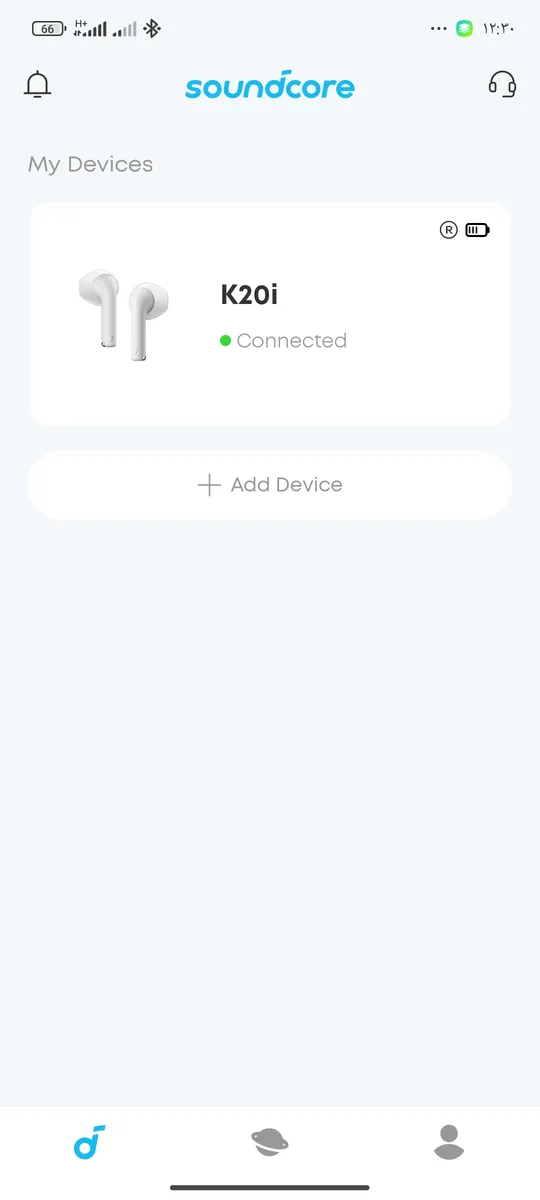
Task: Tap the soundcore logo header
Action: click(x=270, y=85)
